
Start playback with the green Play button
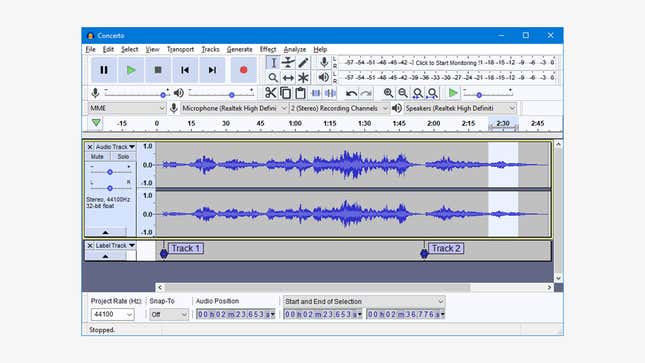(x=131, y=70)
